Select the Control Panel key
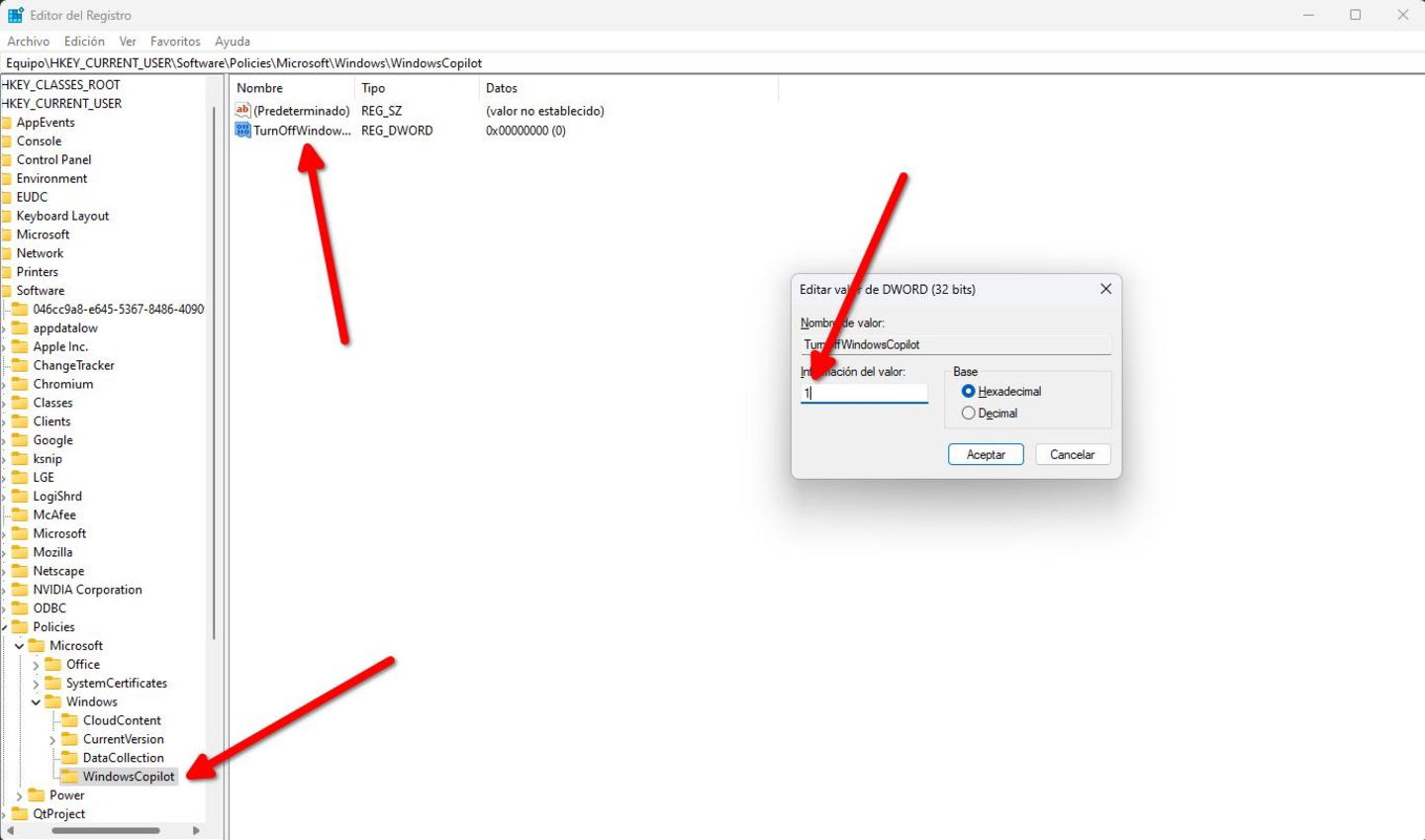The width and height of the screenshot is (1425, 840). [x=53, y=160]
